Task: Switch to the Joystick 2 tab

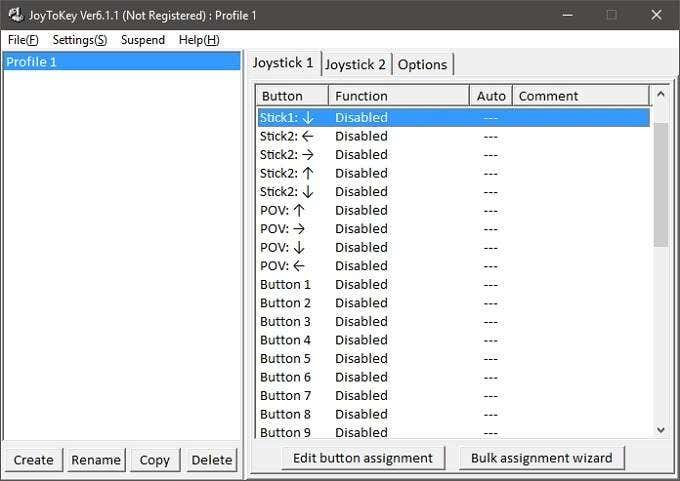Action: (355, 64)
